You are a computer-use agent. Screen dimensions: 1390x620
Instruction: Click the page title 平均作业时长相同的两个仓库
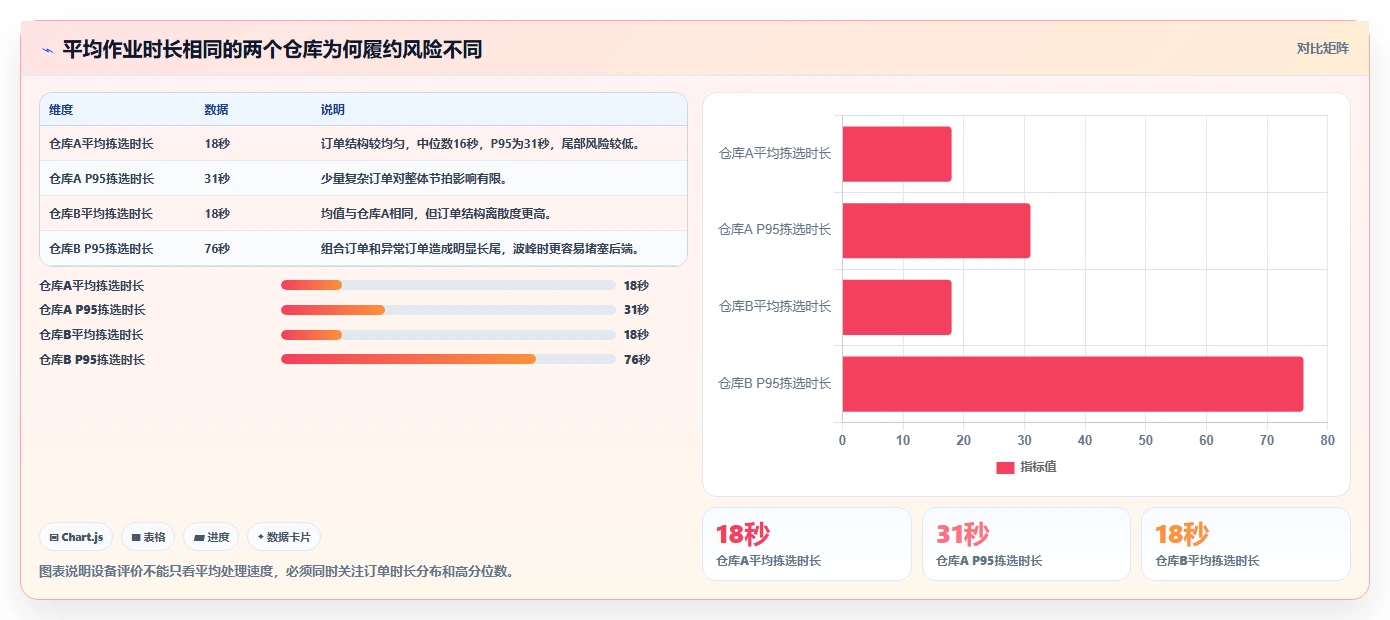coord(272,49)
